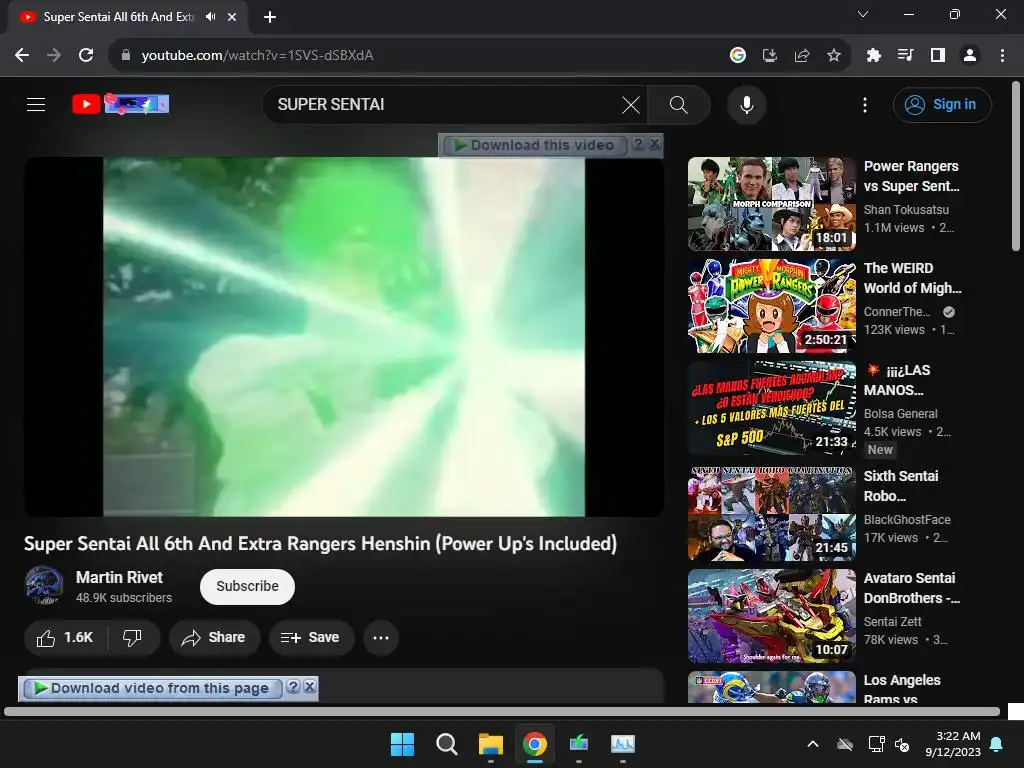The height and width of the screenshot is (768, 1024).
Task: Open tab search chevron
Action: [x=863, y=14]
